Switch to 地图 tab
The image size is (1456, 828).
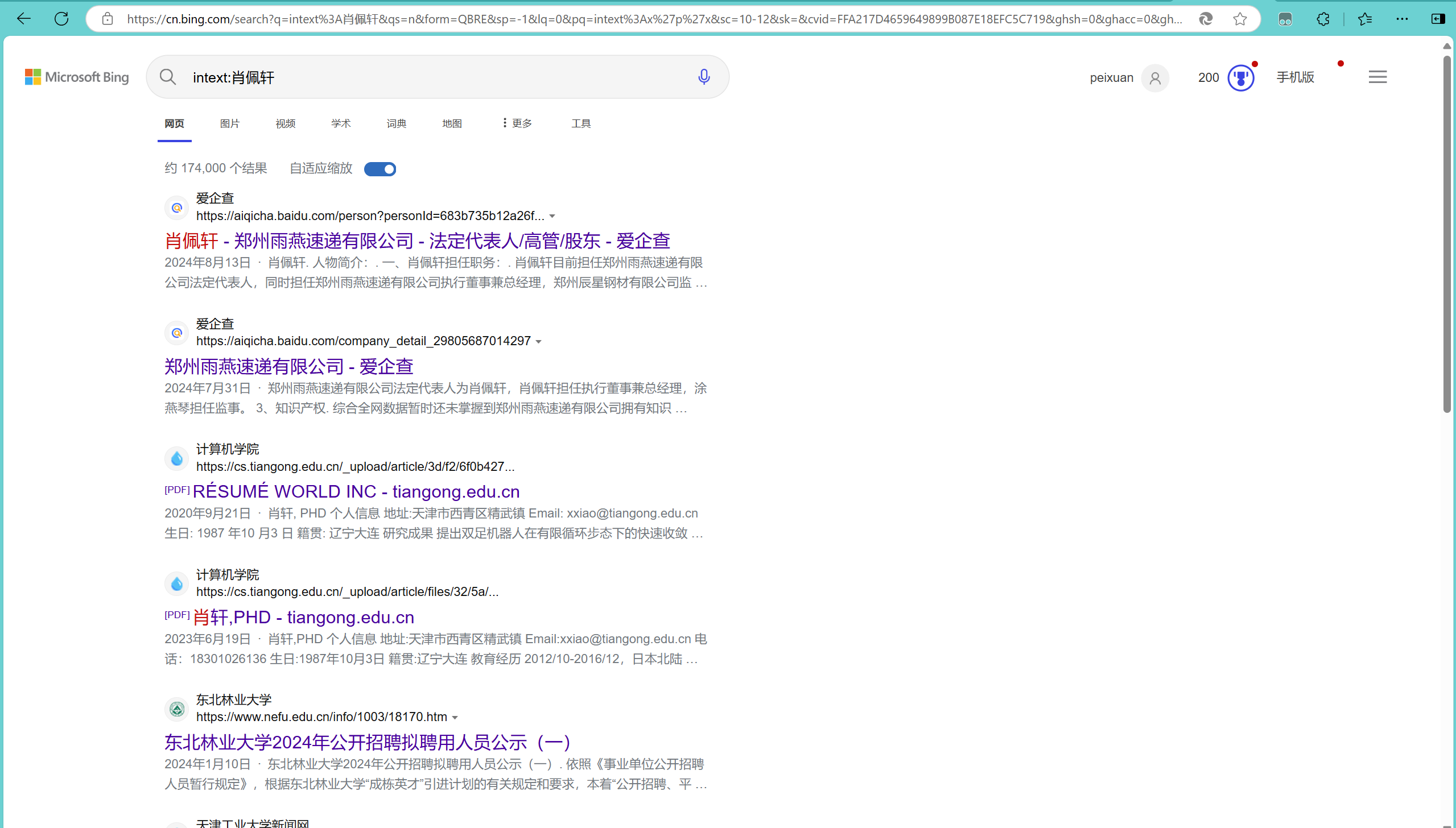tap(452, 123)
